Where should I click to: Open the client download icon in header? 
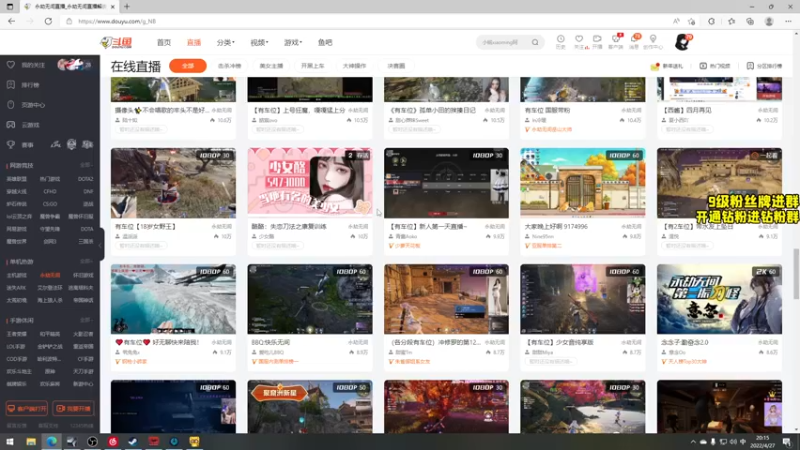[x=616, y=39]
